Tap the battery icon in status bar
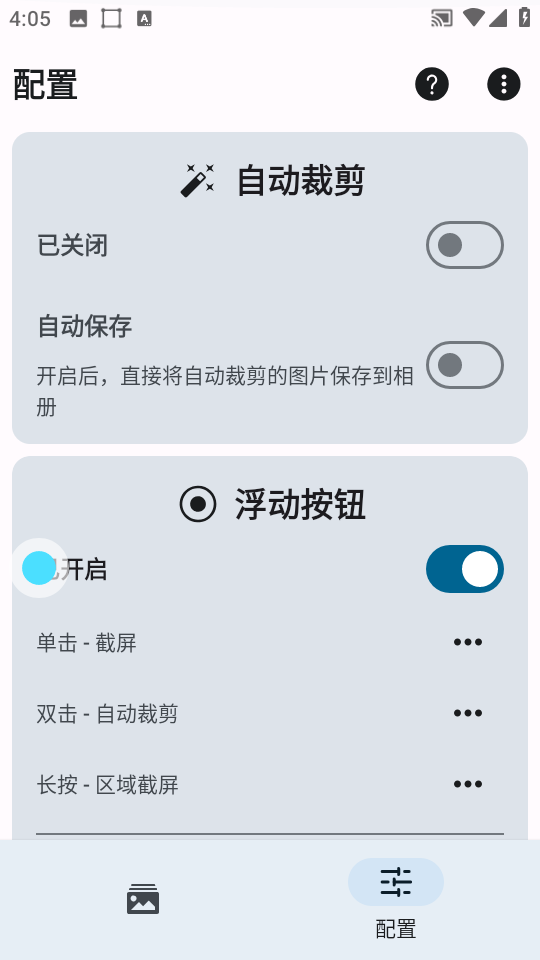540x960 pixels. (x=525, y=17)
